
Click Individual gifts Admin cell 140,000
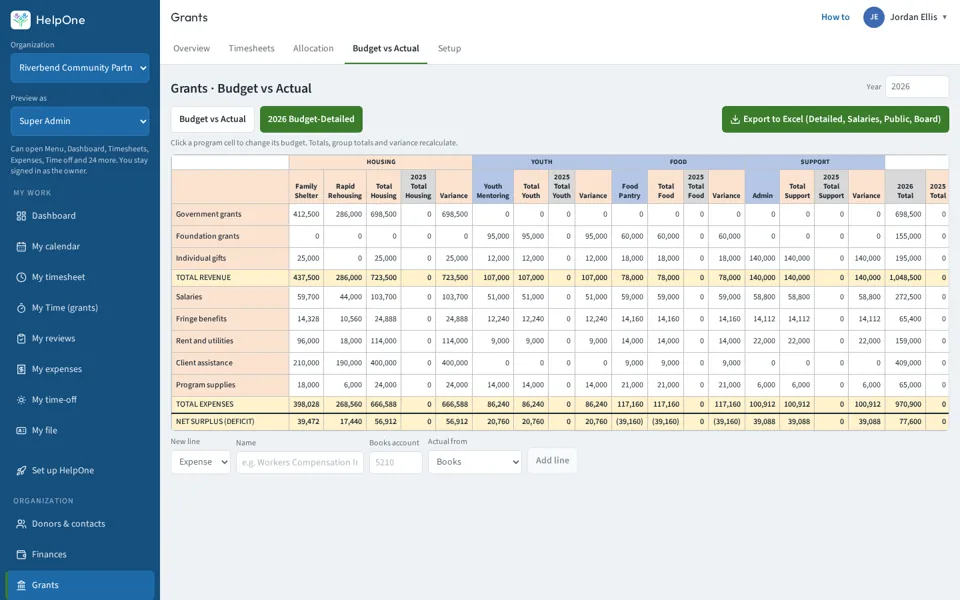[762, 258]
